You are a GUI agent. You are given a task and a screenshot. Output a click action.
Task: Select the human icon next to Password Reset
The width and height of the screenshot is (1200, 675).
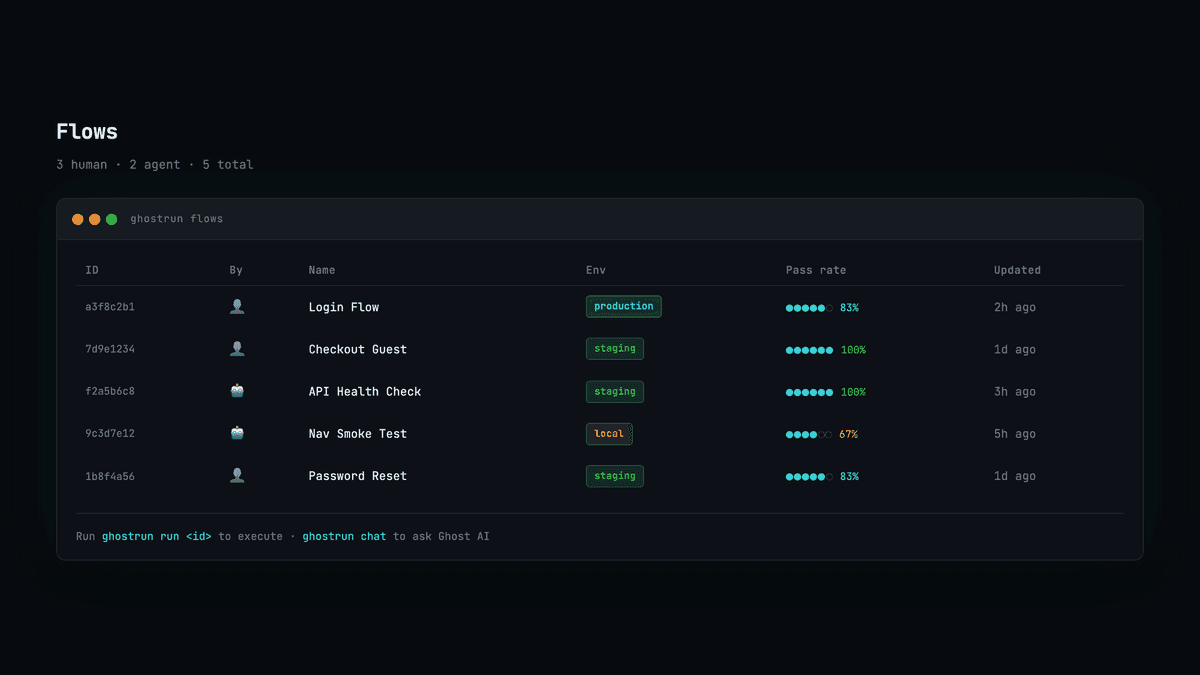[237, 475]
